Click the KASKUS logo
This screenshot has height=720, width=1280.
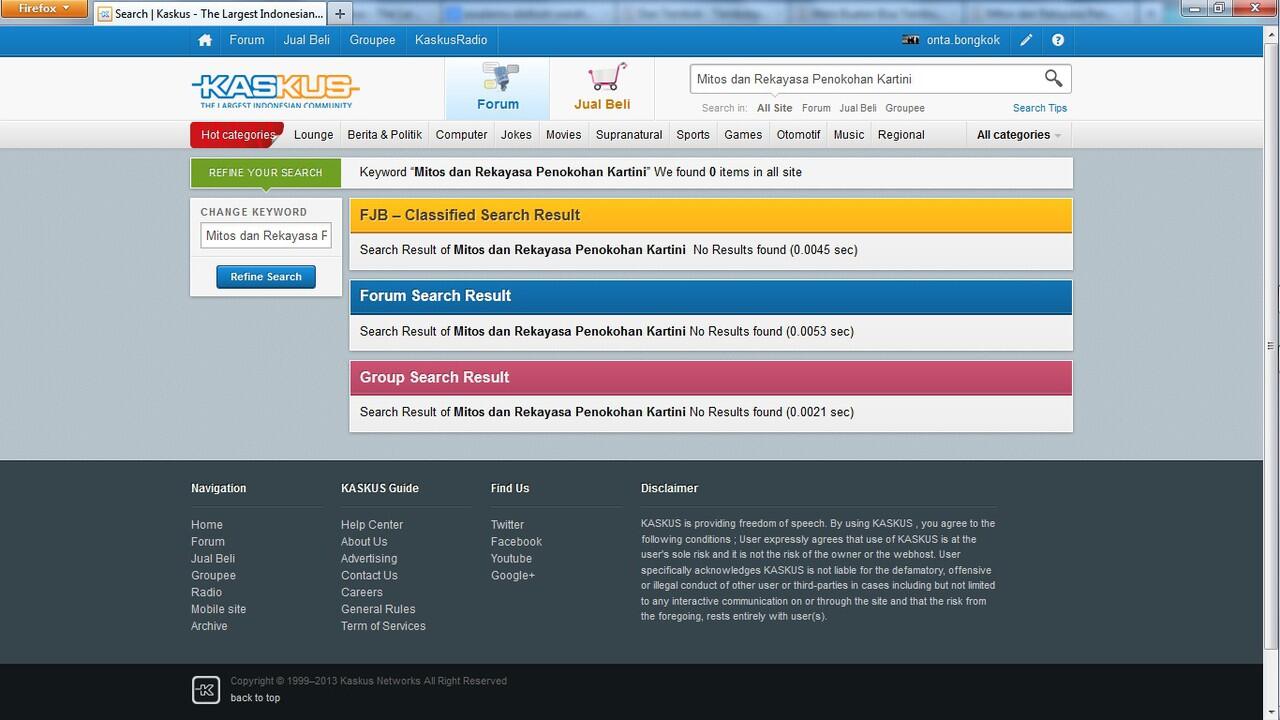pyautogui.click(x=275, y=90)
